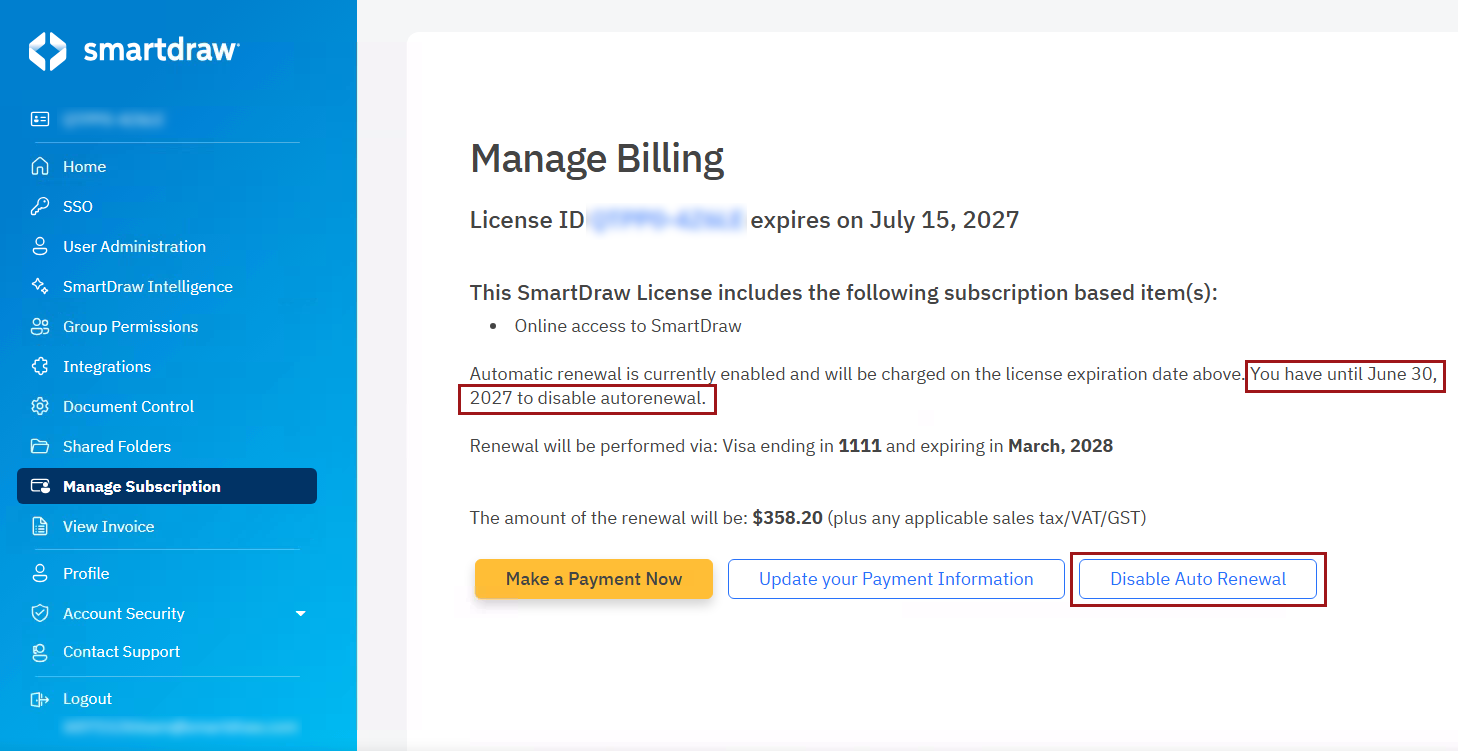Click the Home house icon
The height and width of the screenshot is (751, 1458).
click(40, 166)
